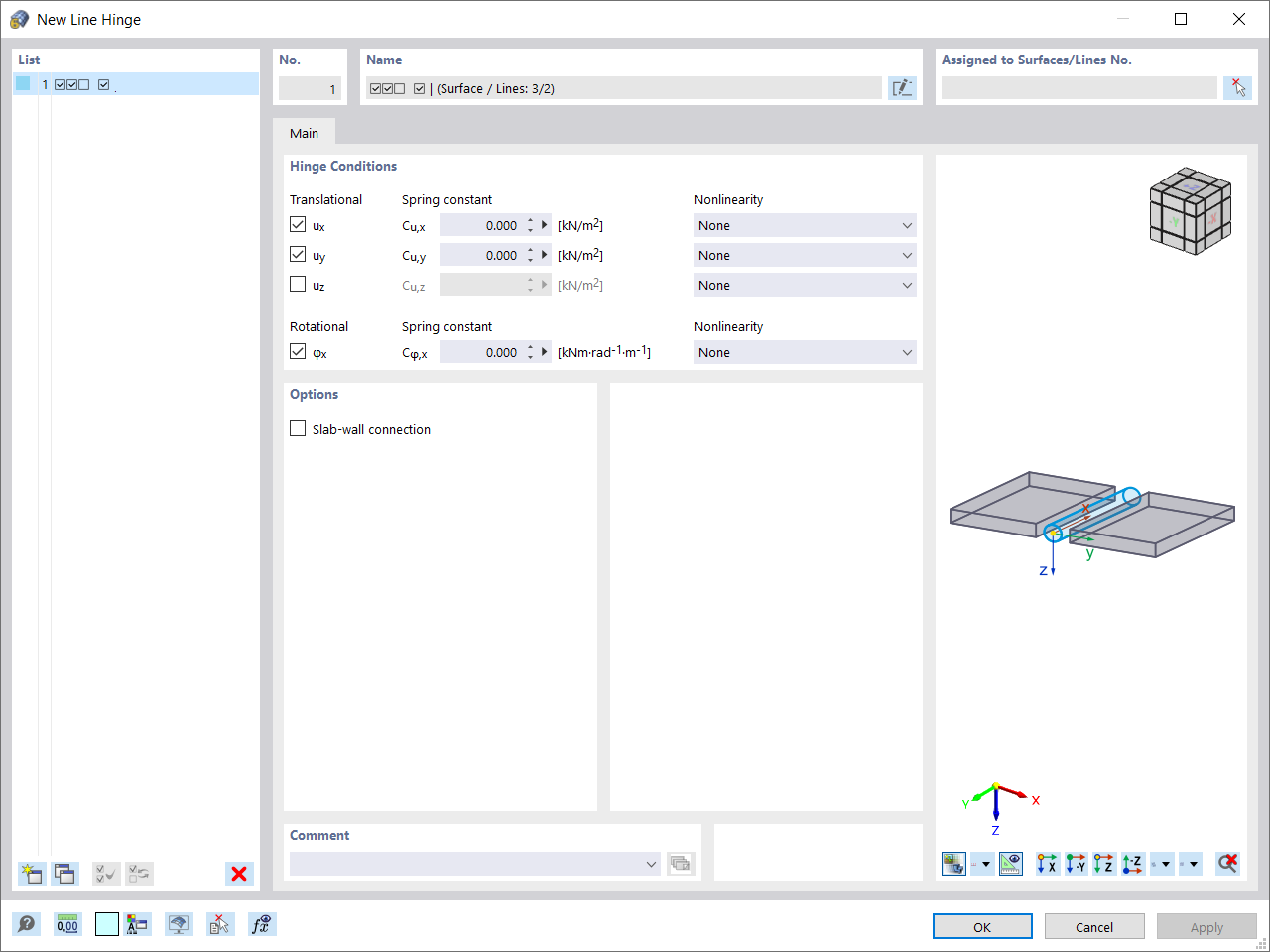The height and width of the screenshot is (952, 1270).
Task: Click the reset view magnifier icon
Action: point(1228,864)
